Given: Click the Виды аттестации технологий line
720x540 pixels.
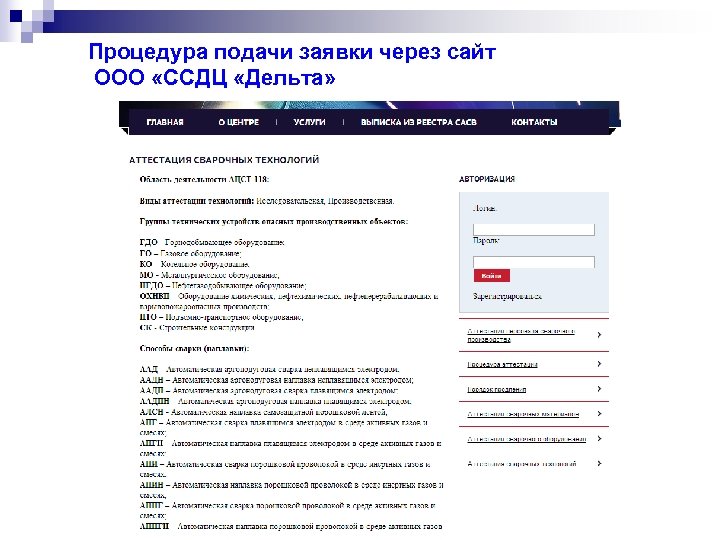Looking at the screenshot, I should tap(267, 201).
